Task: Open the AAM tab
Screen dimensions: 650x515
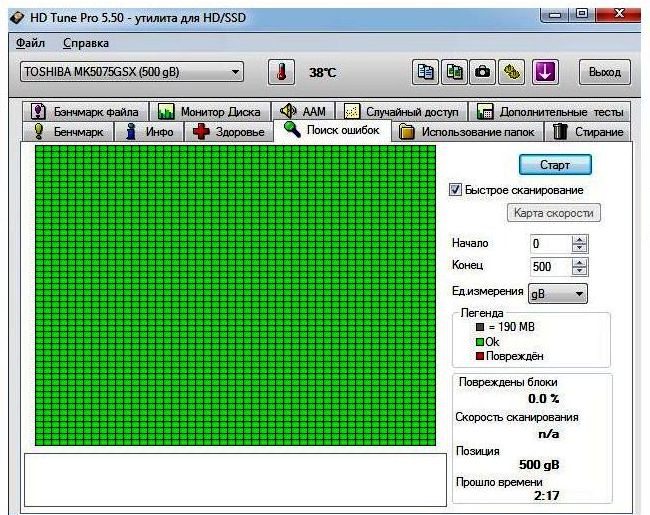Action: click(x=303, y=112)
